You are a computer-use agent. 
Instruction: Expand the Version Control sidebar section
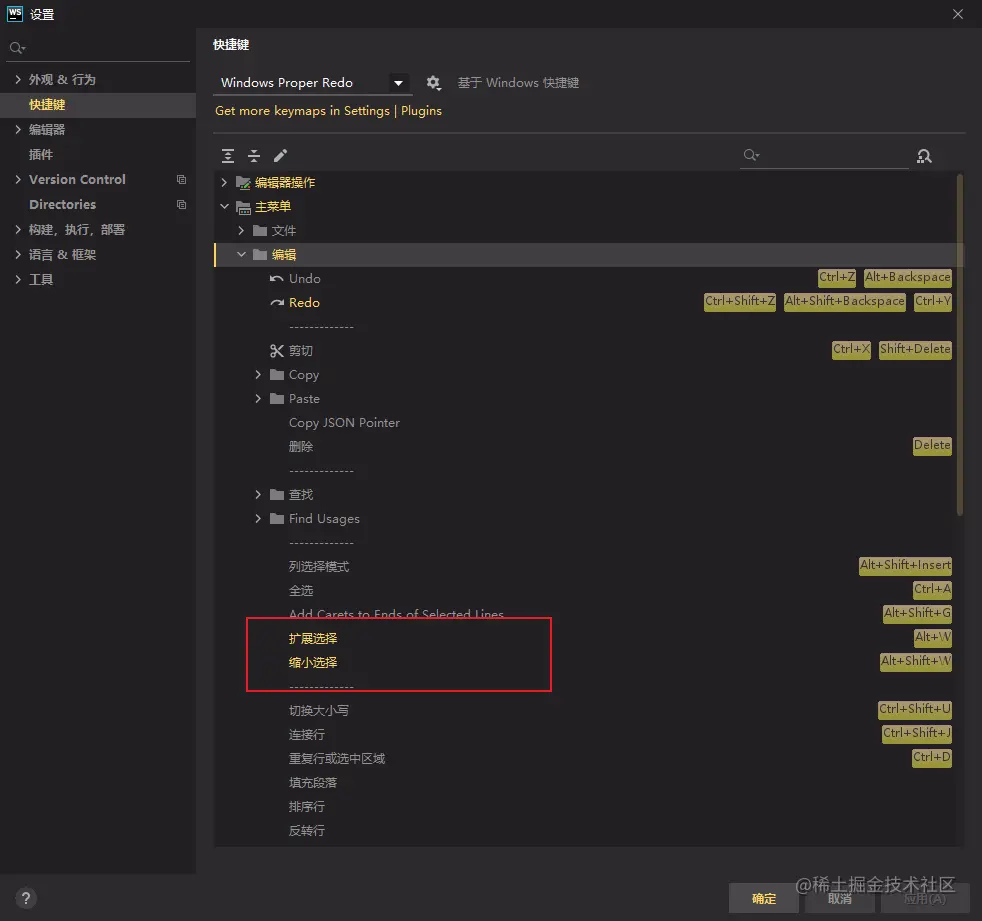pos(18,180)
